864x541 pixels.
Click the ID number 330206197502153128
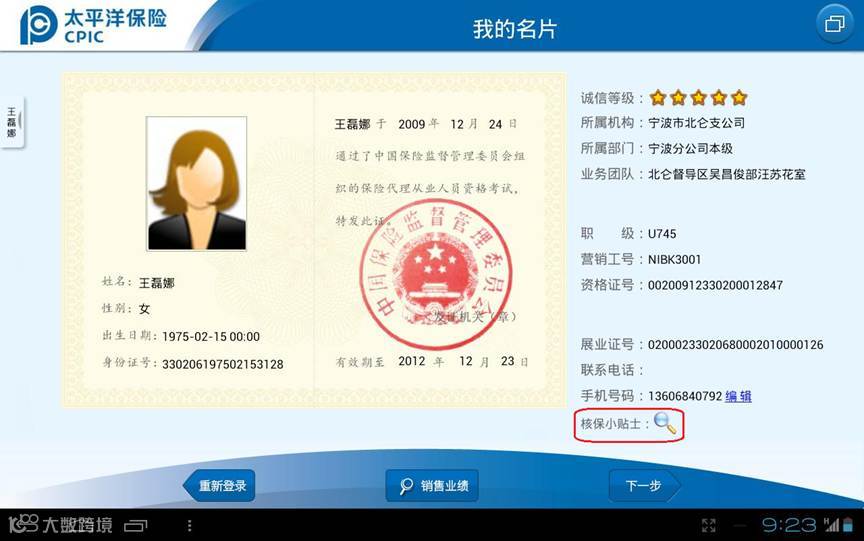click(223, 364)
